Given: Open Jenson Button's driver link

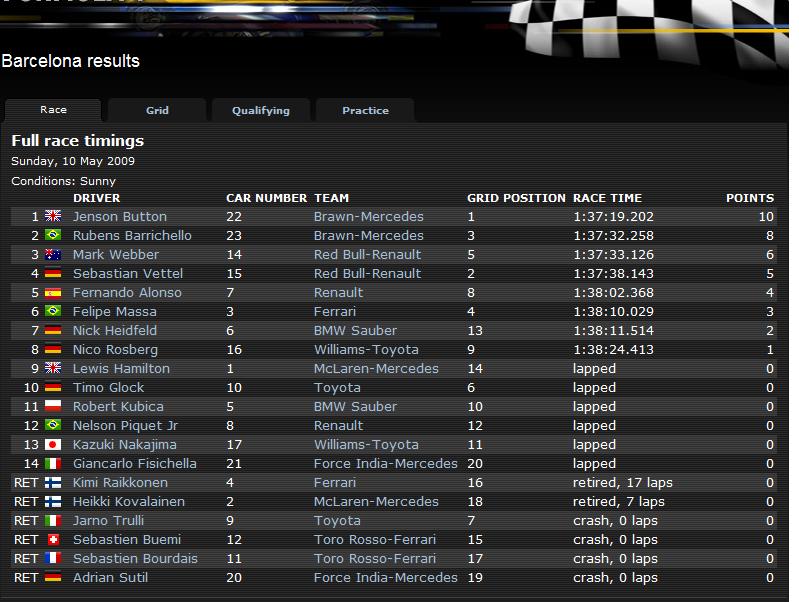Looking at the screenshot, I should pyautogui.click(x=119, y=216).
